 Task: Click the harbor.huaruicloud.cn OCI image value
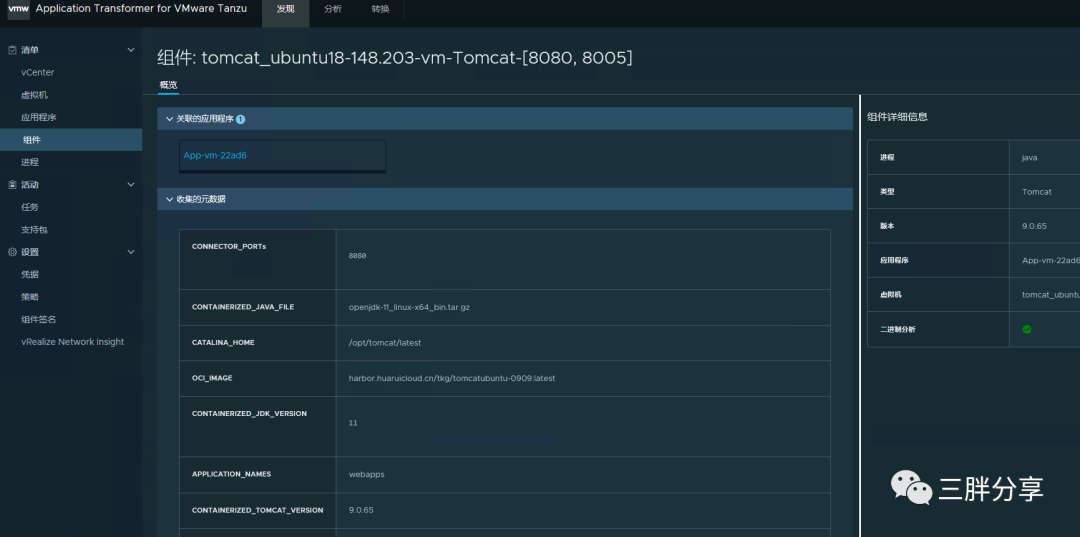[x=452, y=379]
